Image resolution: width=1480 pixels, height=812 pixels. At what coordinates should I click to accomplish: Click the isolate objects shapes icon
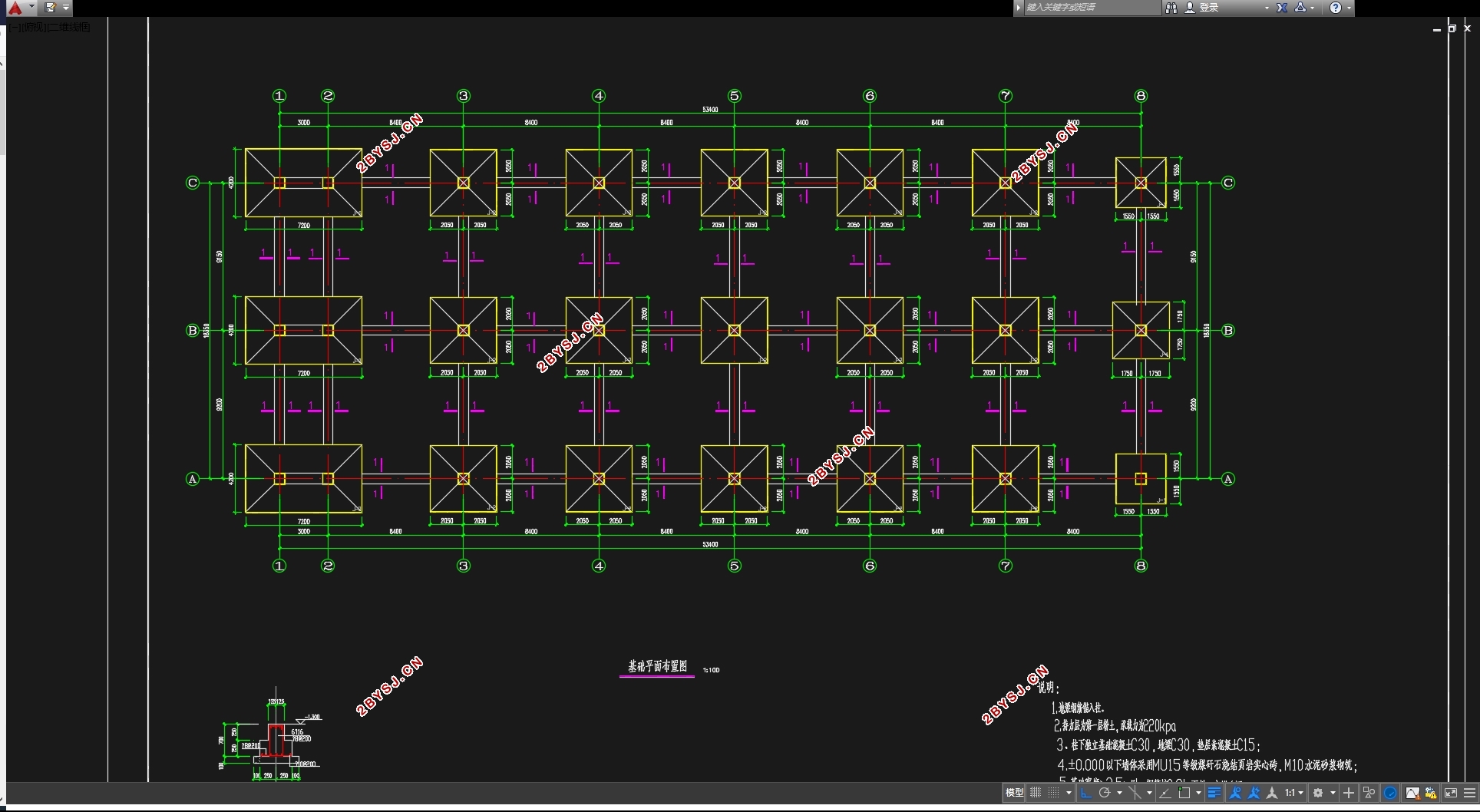coord(1369,793)
